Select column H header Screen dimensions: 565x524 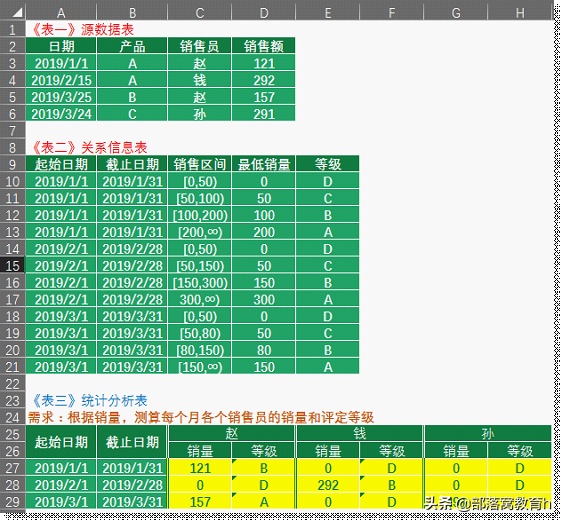point(520,13)
